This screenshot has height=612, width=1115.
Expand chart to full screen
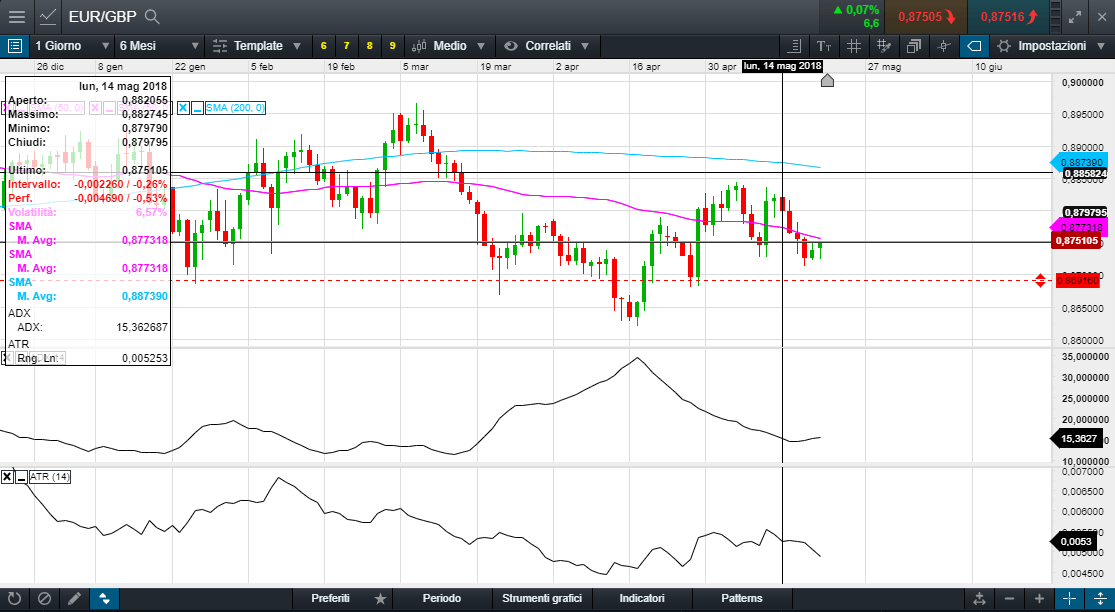[x=1075, y=17]
